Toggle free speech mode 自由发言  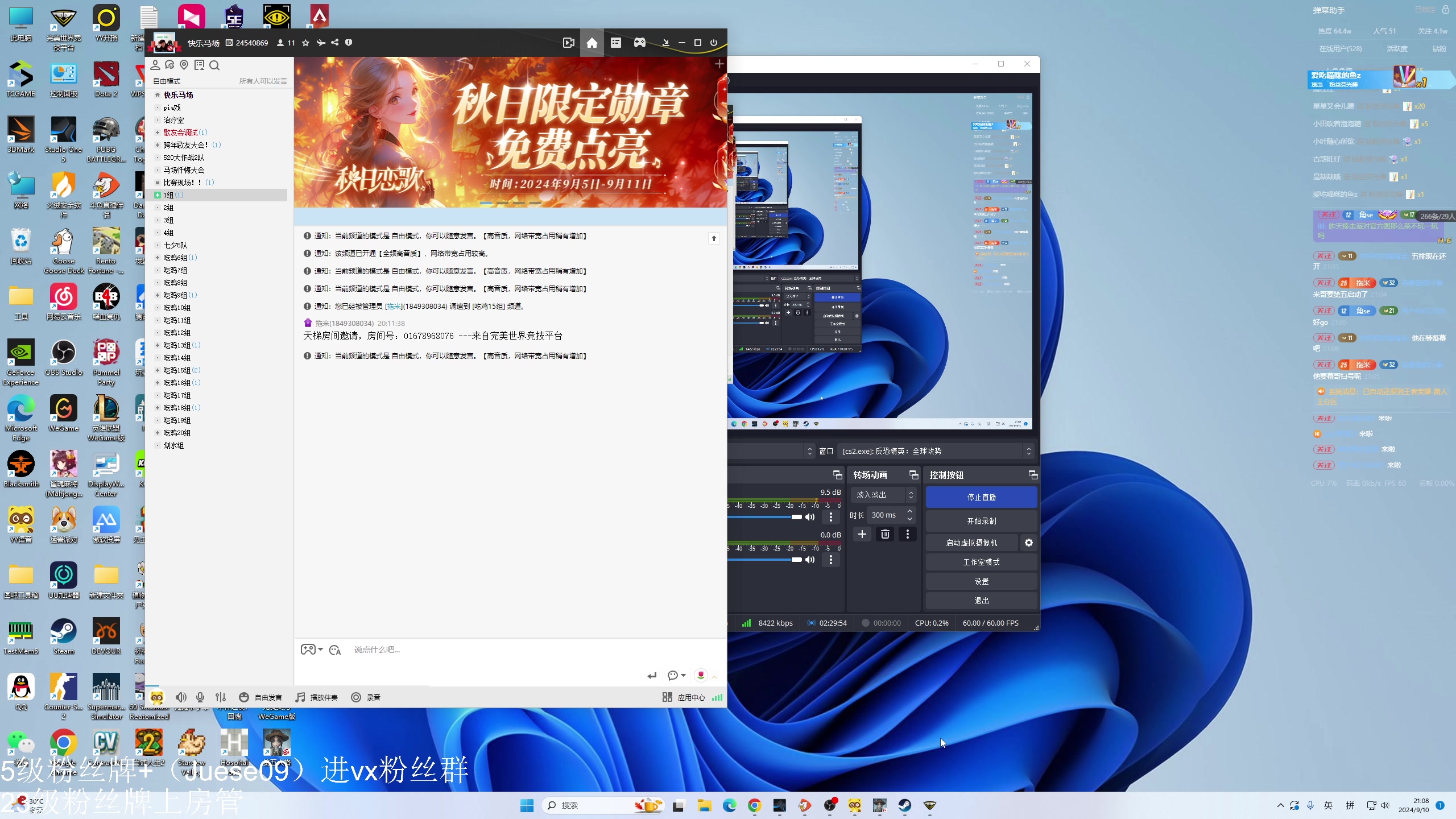tap(260, 697)
